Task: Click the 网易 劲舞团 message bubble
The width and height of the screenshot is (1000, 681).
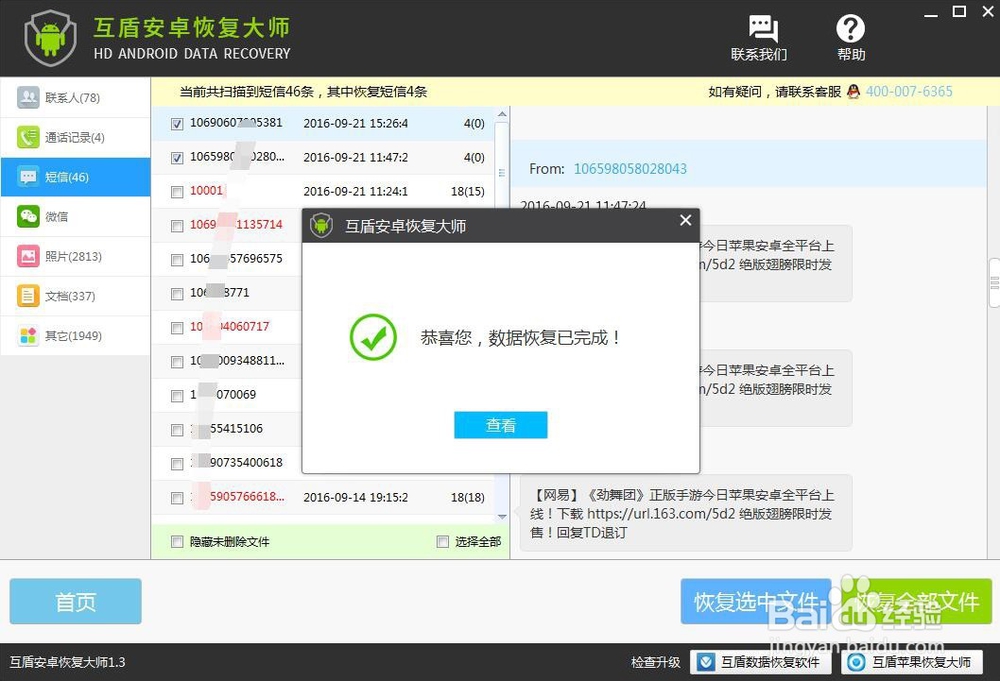Action: [686, 513]
